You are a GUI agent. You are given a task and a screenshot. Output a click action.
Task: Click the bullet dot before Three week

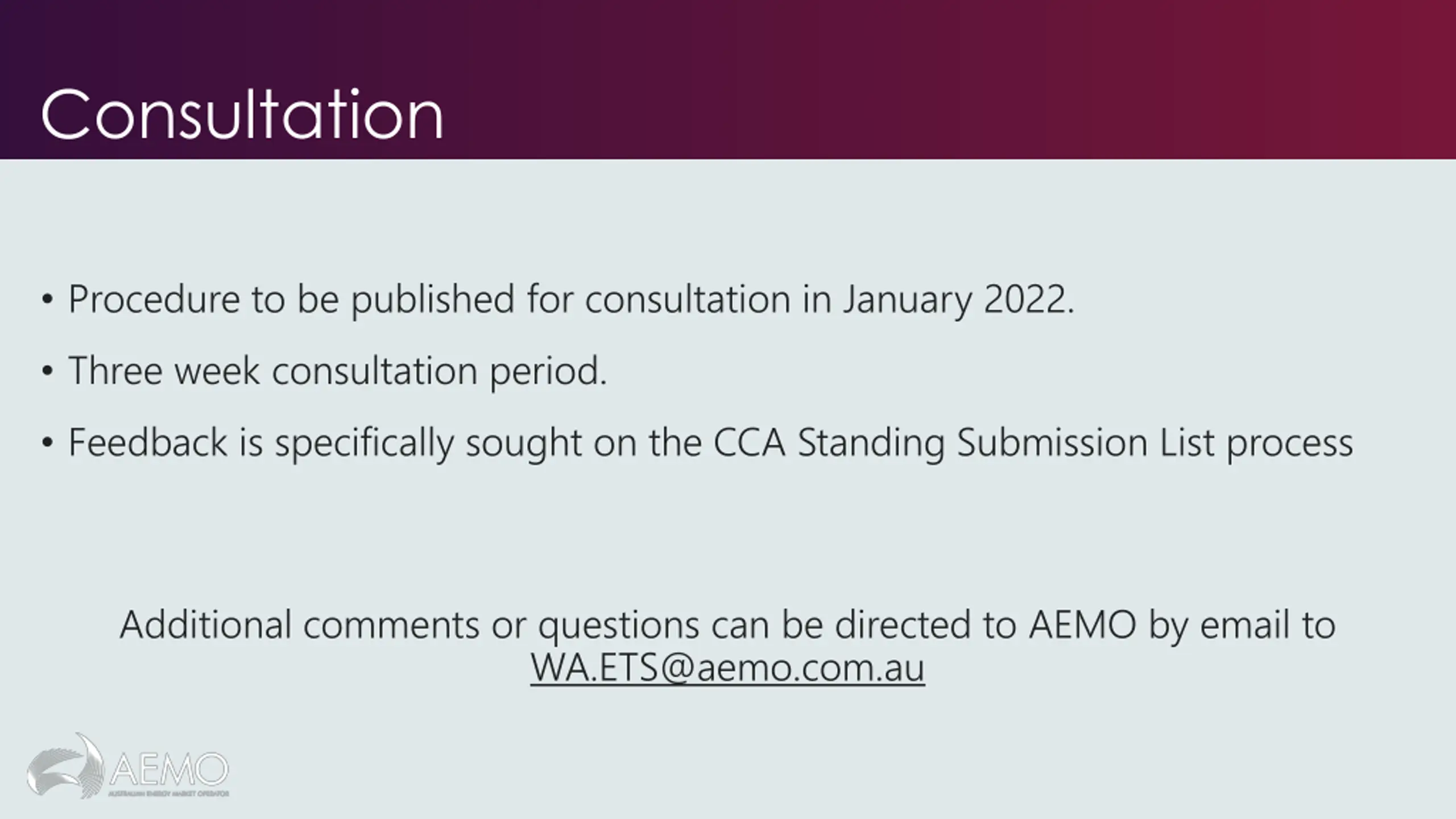click(x=47, y=371)
